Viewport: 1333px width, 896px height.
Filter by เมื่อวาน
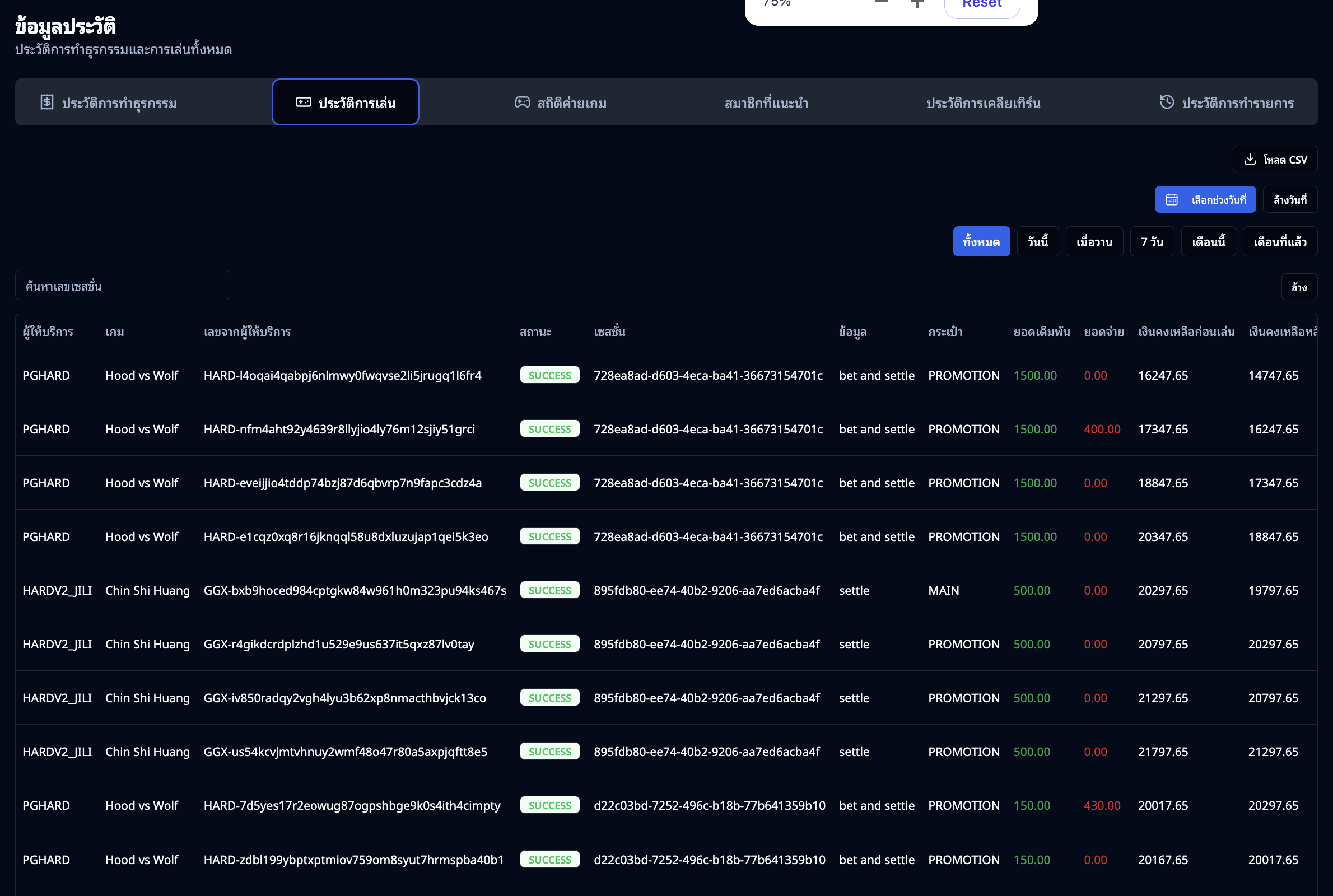tap(1094, 242)
